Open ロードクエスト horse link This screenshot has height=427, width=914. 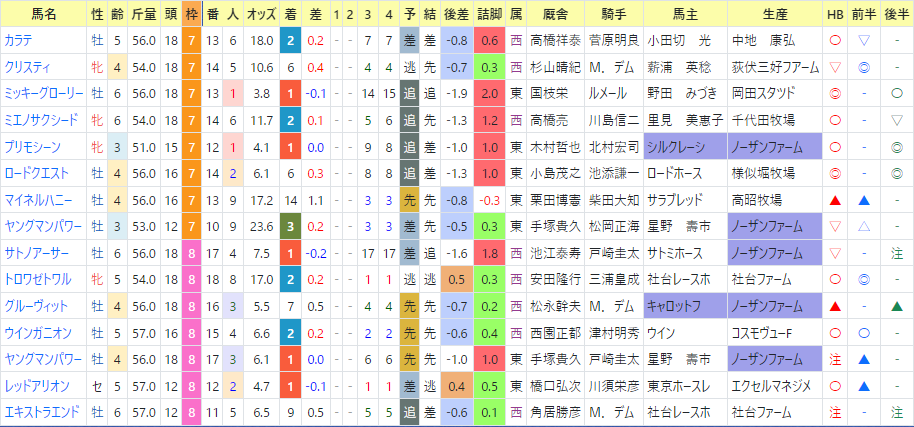[x=36, y=174]
